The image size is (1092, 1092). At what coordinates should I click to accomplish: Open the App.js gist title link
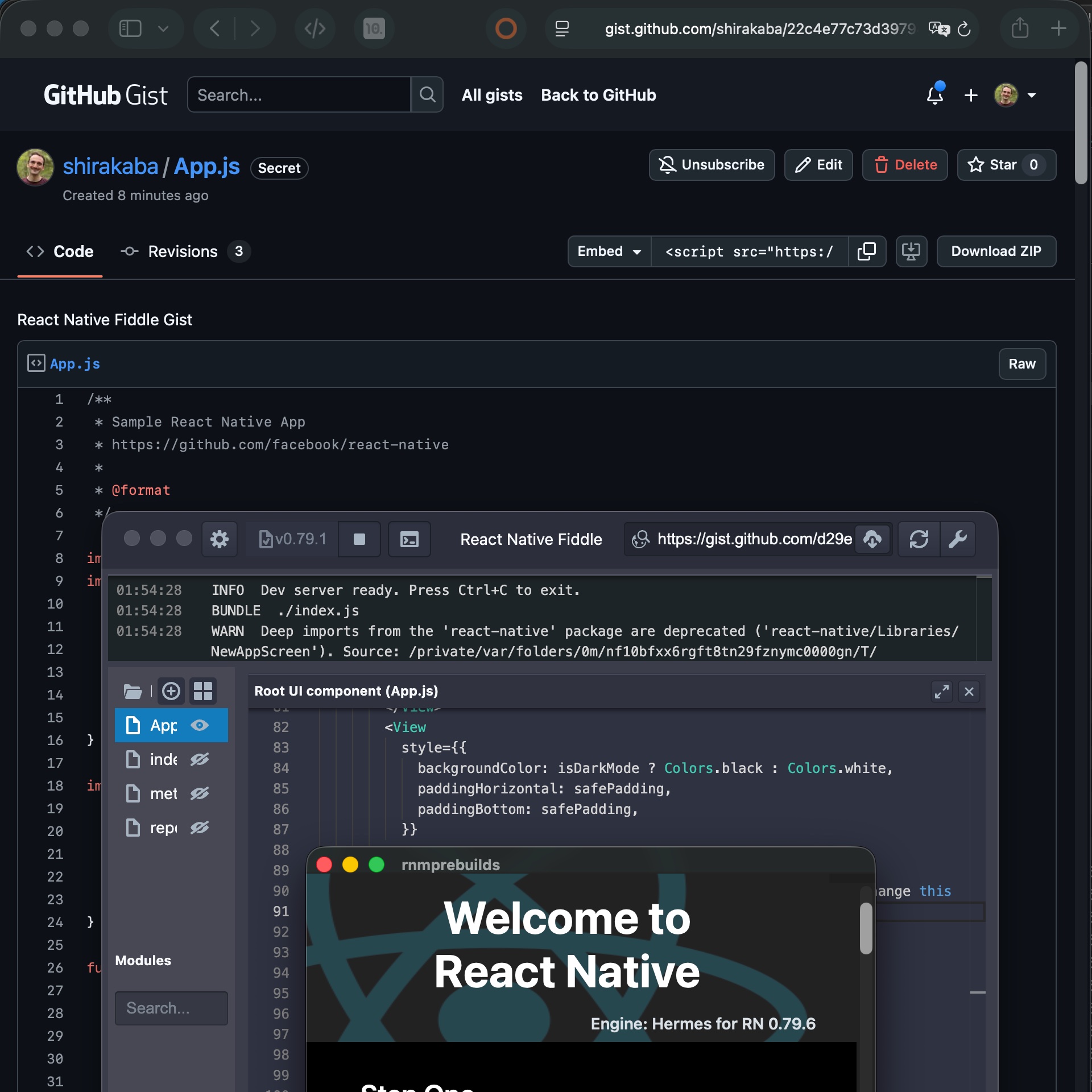(206, 166)
